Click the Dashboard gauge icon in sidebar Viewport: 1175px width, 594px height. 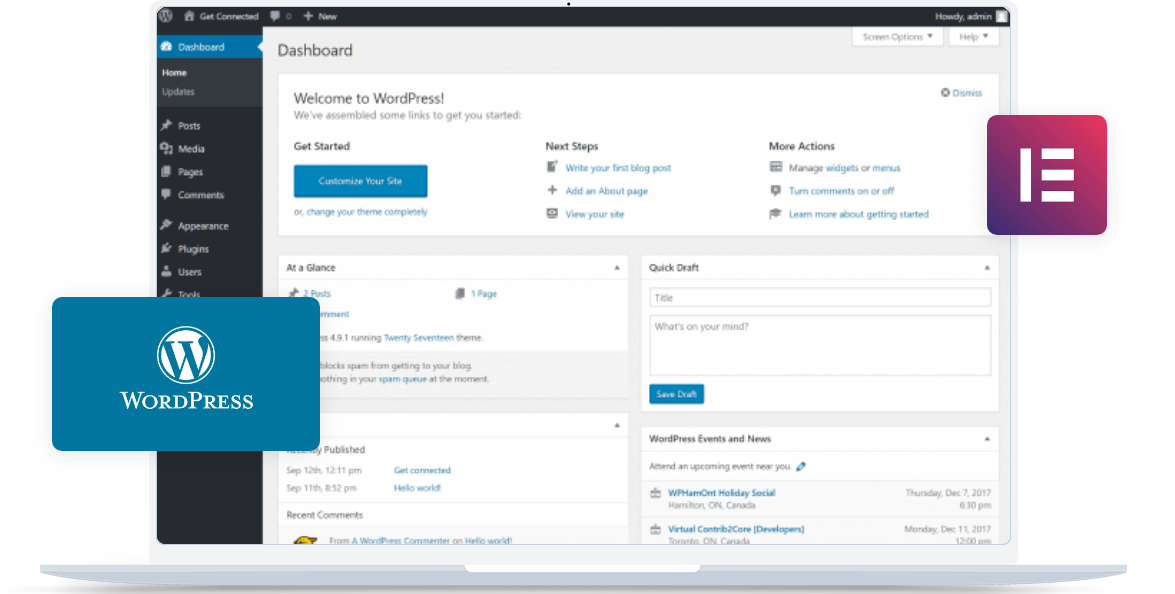coord(166,46)
